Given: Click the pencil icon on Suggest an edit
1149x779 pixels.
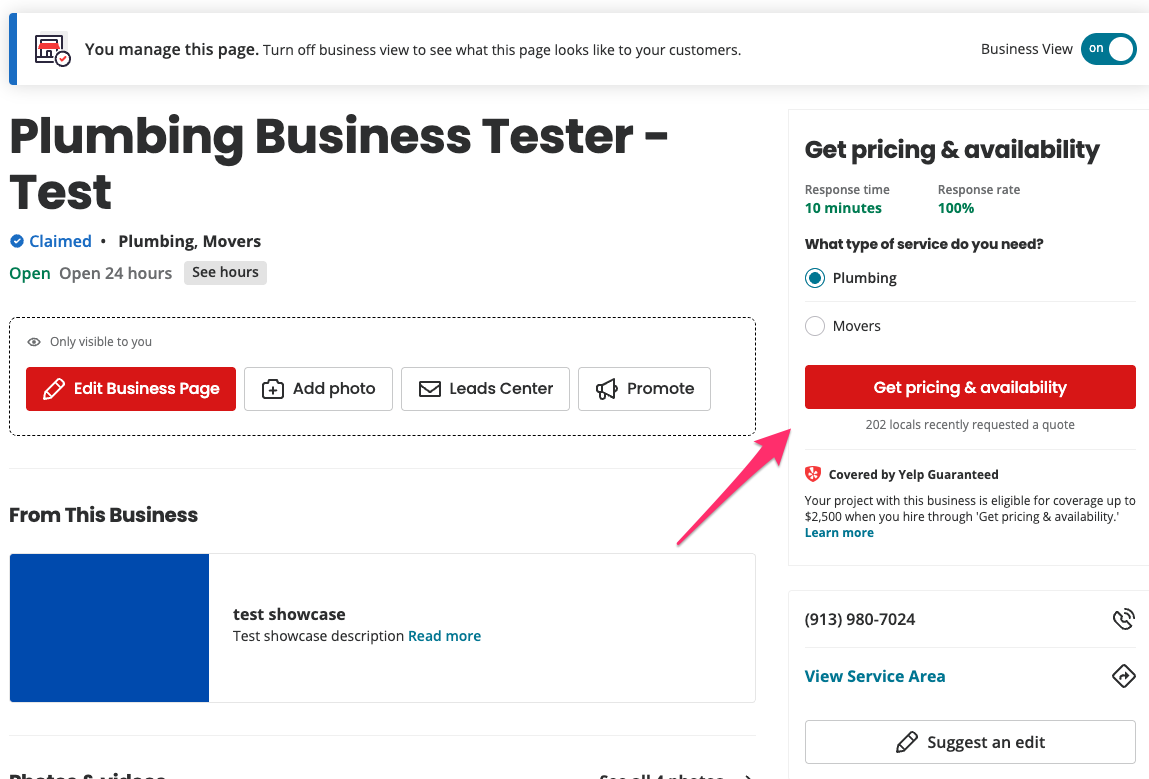Looking at the screenshot, I should click(906, 742).
